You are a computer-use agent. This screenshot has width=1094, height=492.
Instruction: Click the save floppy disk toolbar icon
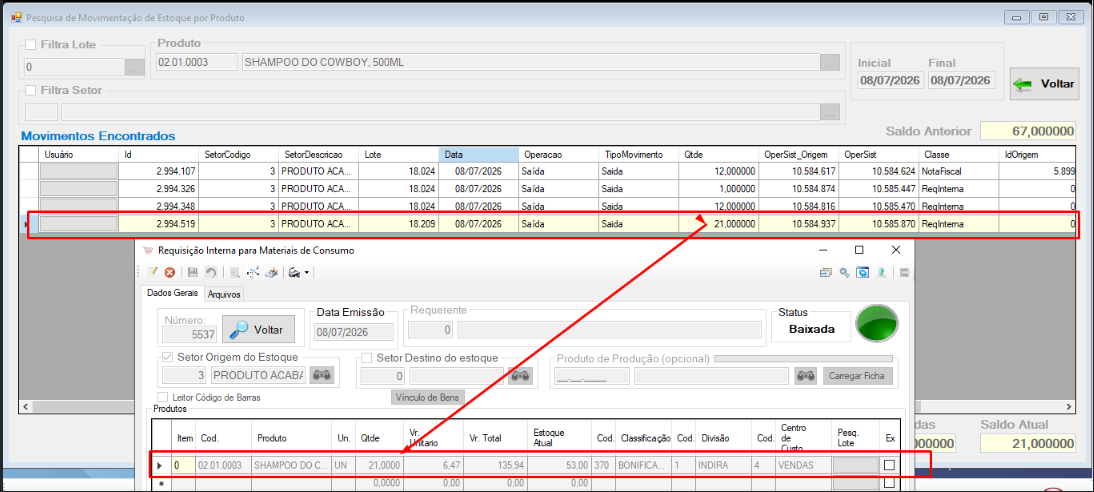pyautogui.click(x=193, y=274)
